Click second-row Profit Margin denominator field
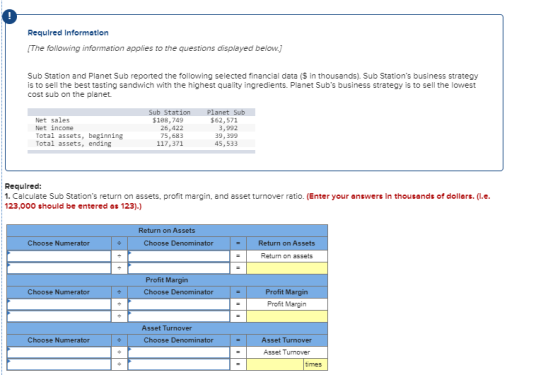Screen dimensions: 560x375 tap(179, 316)
